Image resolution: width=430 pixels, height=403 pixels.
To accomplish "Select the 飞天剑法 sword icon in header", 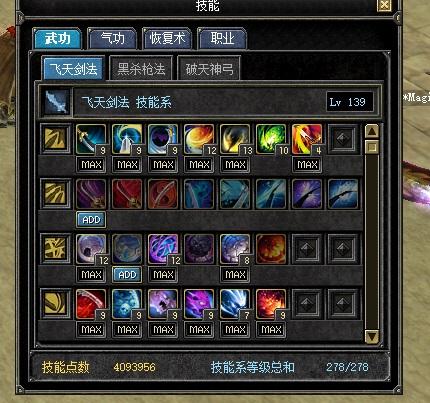I will 56,102.
